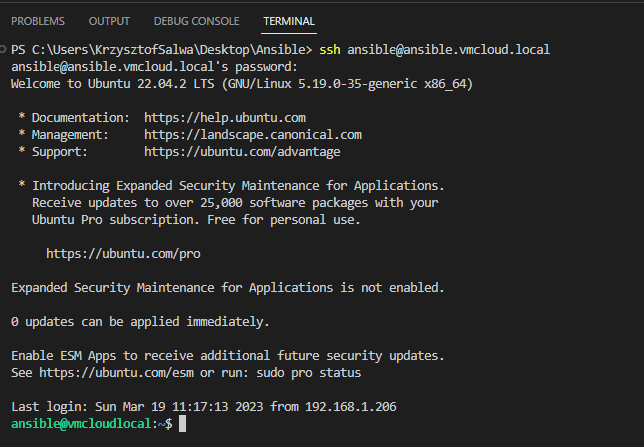Viewport: 644px width, 447px height.
Task: Select the DEBUG CONSOLE tab
Action: click(196, 21)
